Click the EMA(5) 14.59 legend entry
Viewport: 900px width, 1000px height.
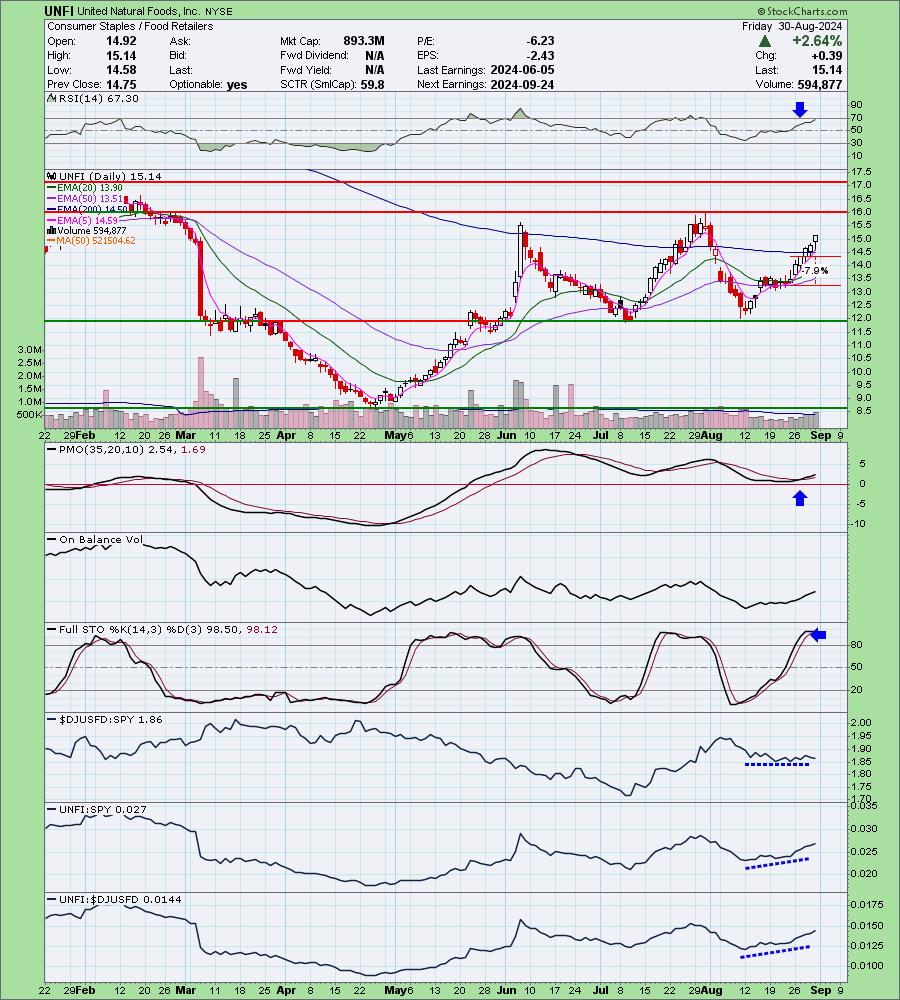pos(85,220)
